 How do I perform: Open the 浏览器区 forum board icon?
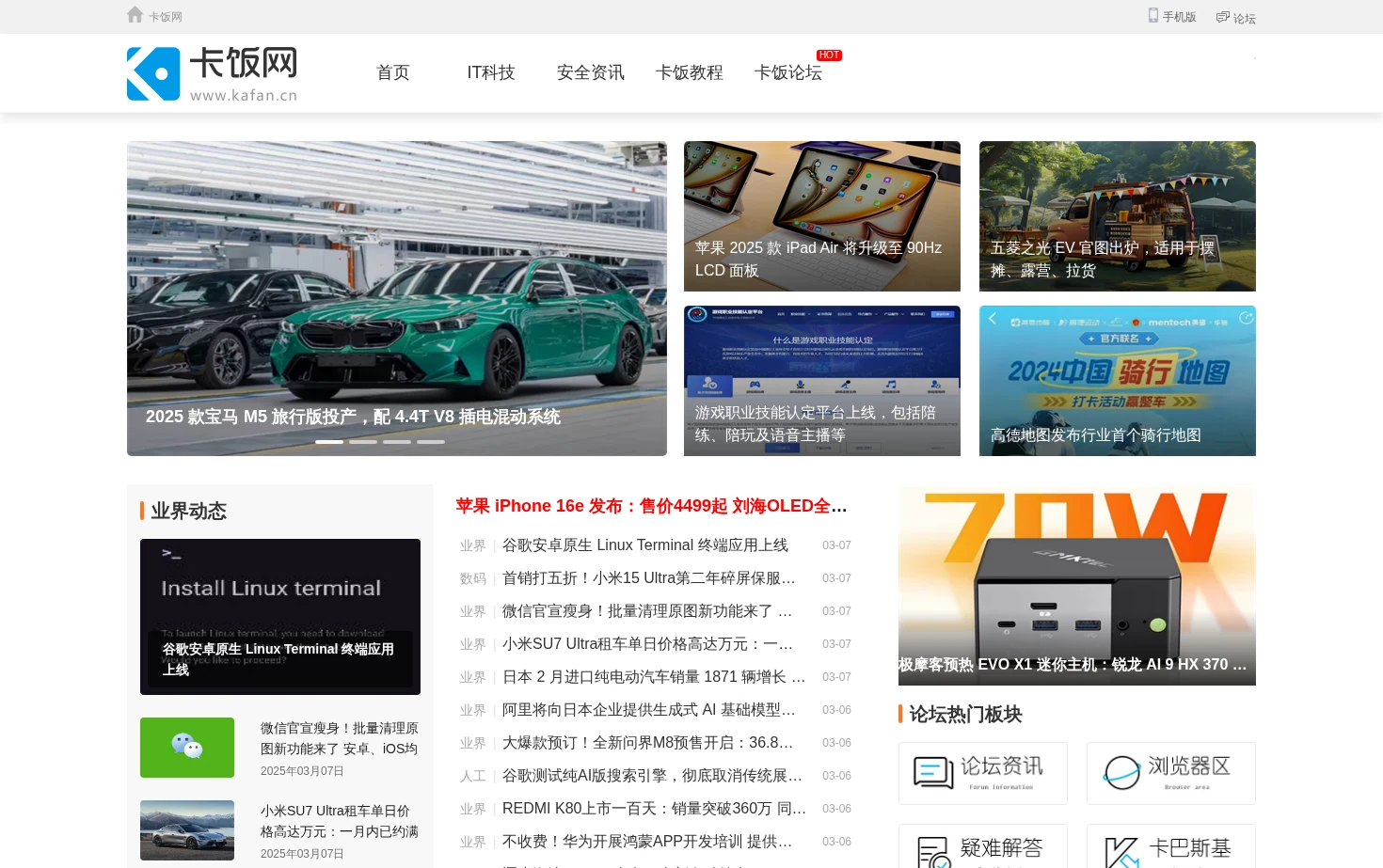(1171, 773)
